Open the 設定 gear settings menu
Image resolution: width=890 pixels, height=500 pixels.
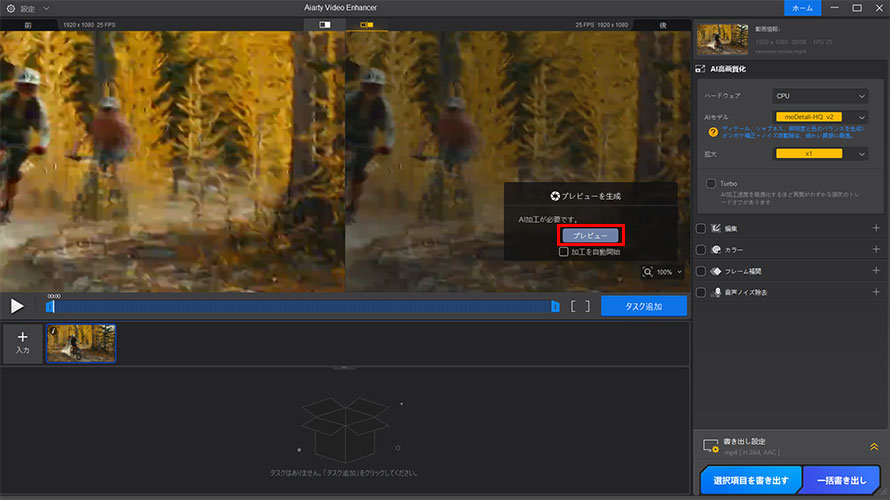click(x=11, y=8)
